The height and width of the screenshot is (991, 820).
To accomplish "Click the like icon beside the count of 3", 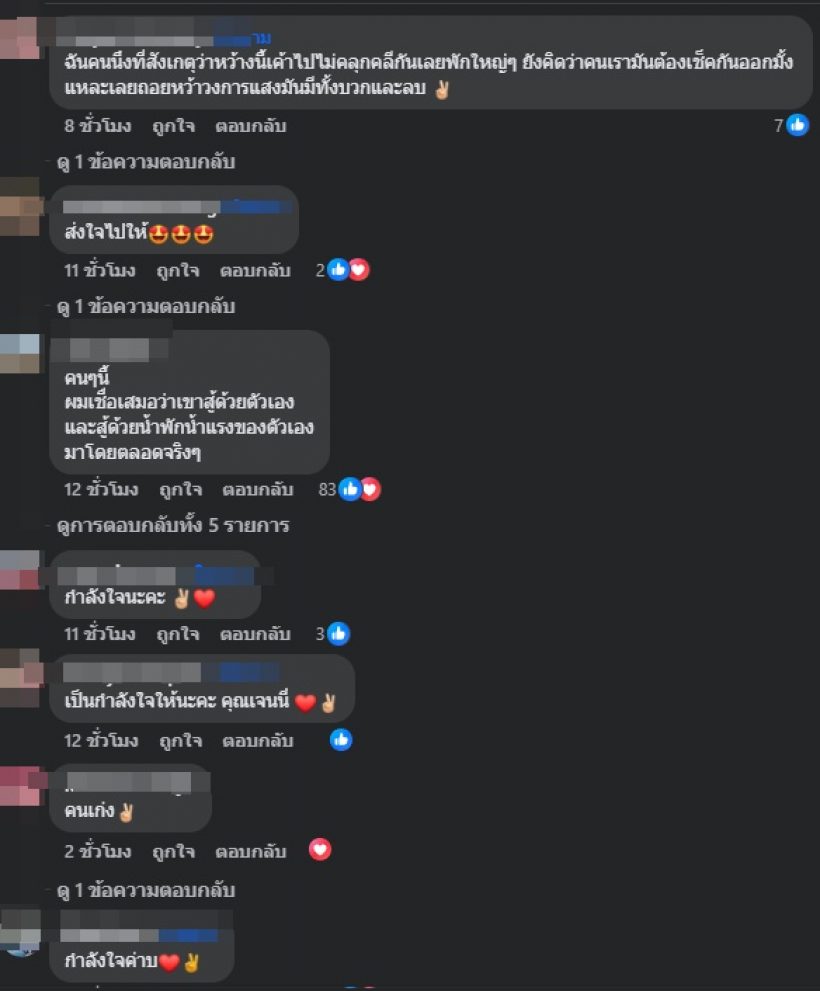I will (x=338, y=633).
